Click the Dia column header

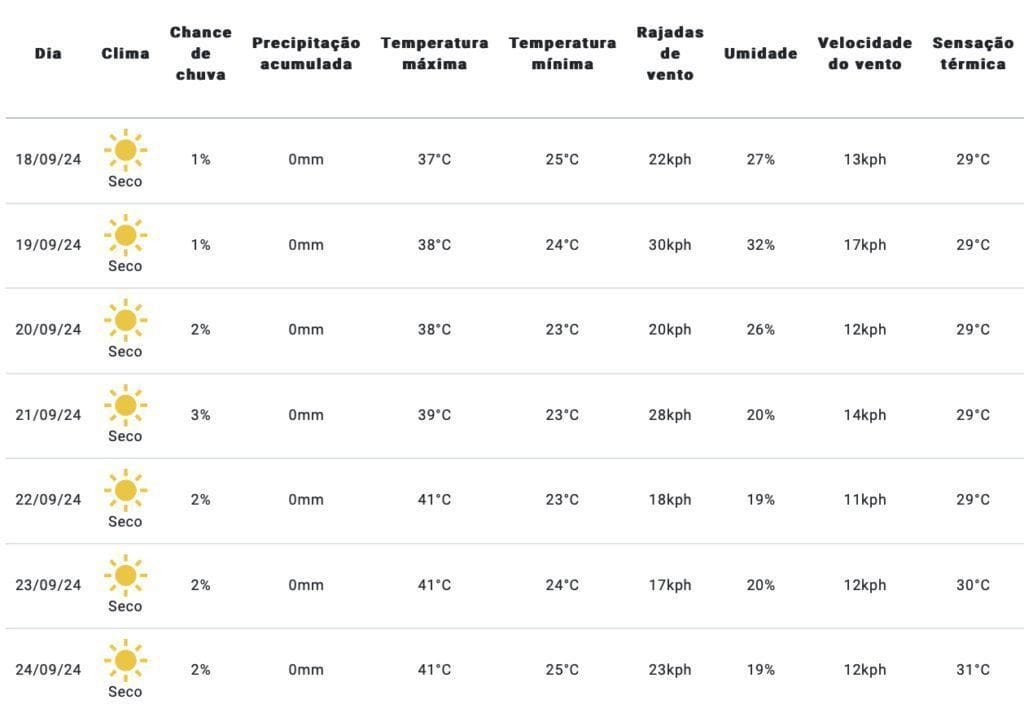(48, 54)
